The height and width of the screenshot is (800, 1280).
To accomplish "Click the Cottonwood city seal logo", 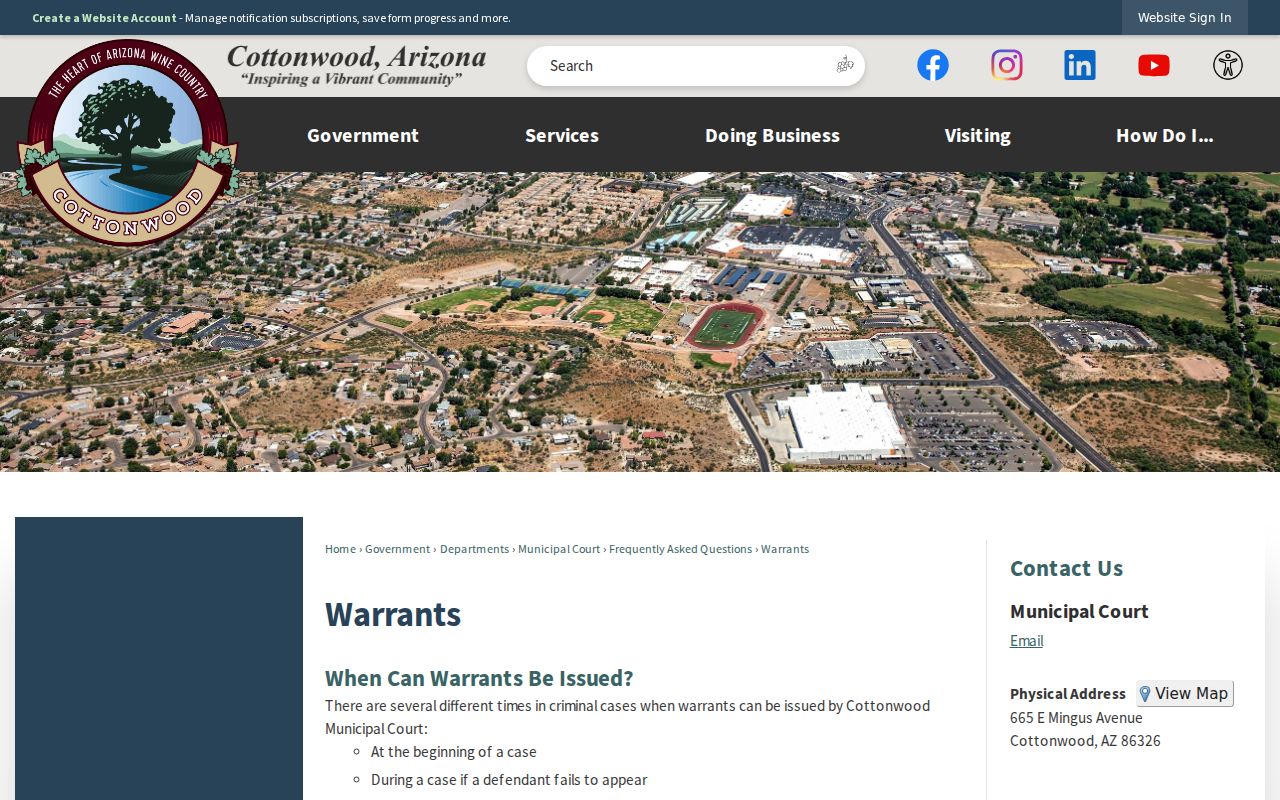I will (126, 141).
